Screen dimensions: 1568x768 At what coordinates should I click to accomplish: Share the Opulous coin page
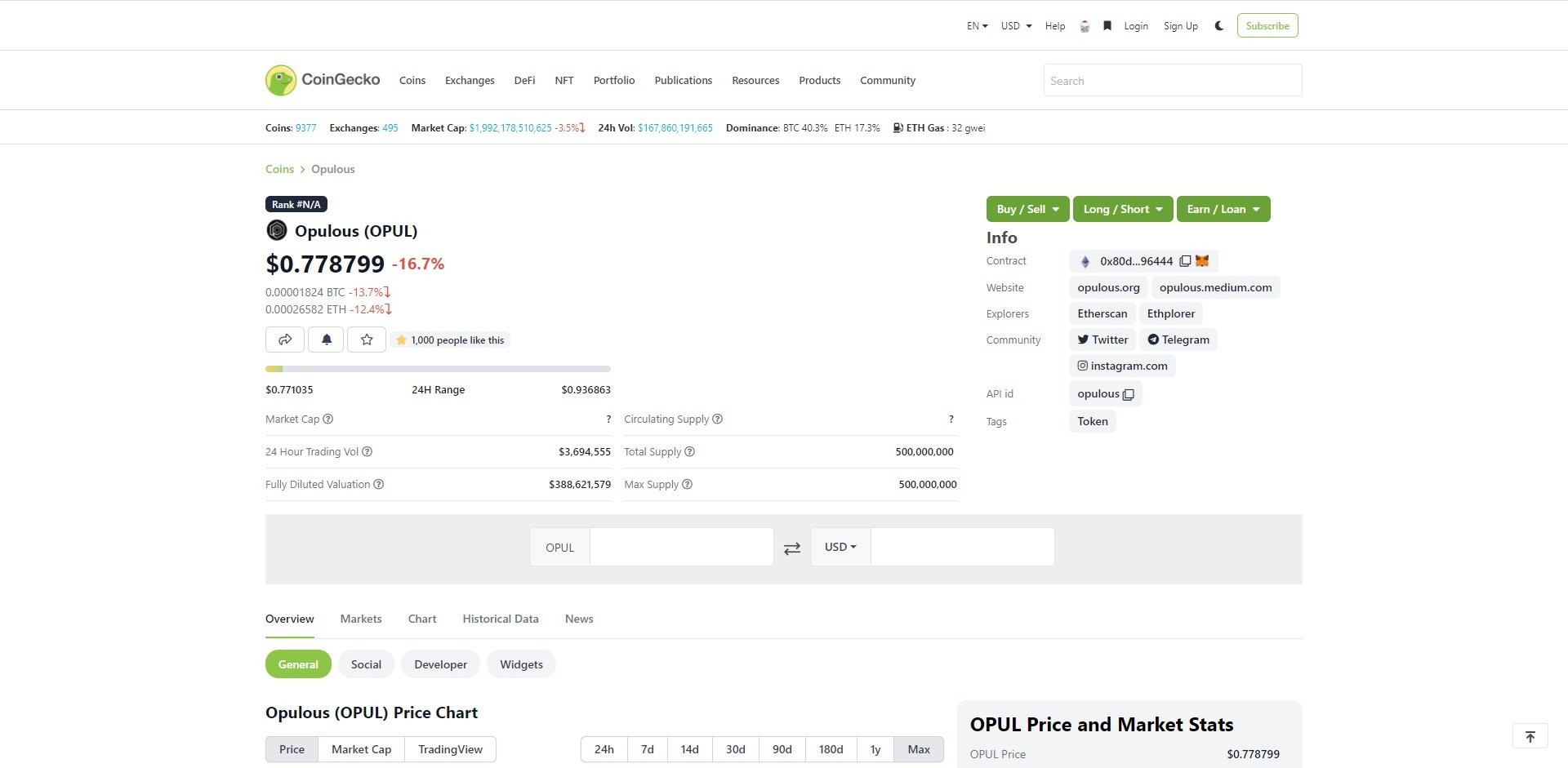pos(285,340)
